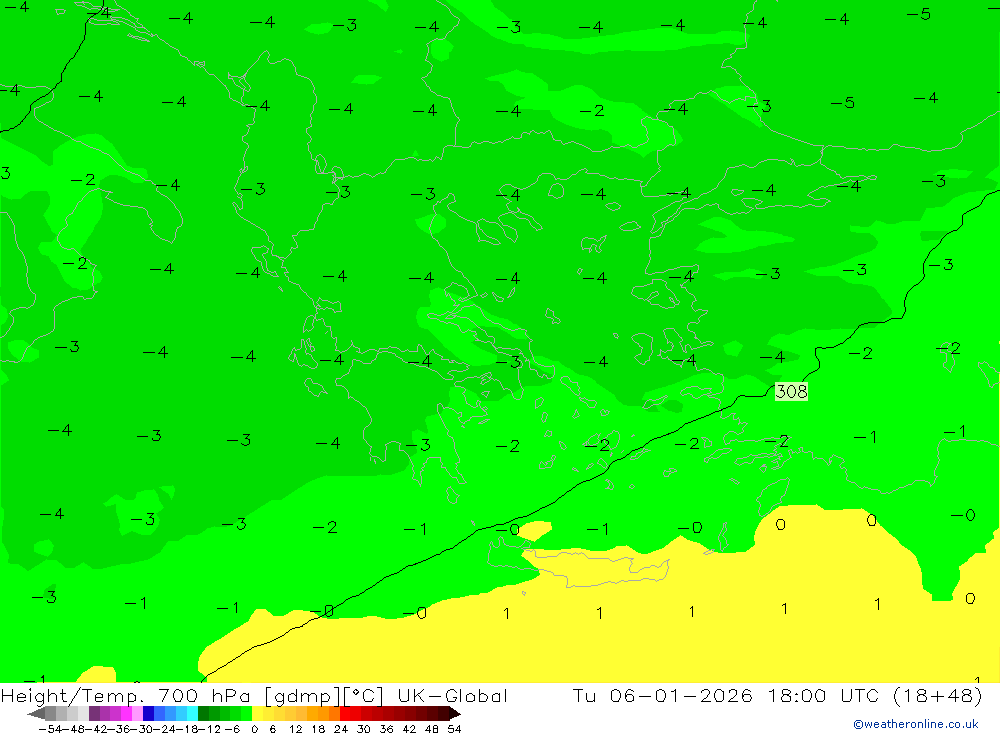Open the weatheronline.co.uk copyright link
The height and width of the screenshot is (733, 1000).
[916, 724]
